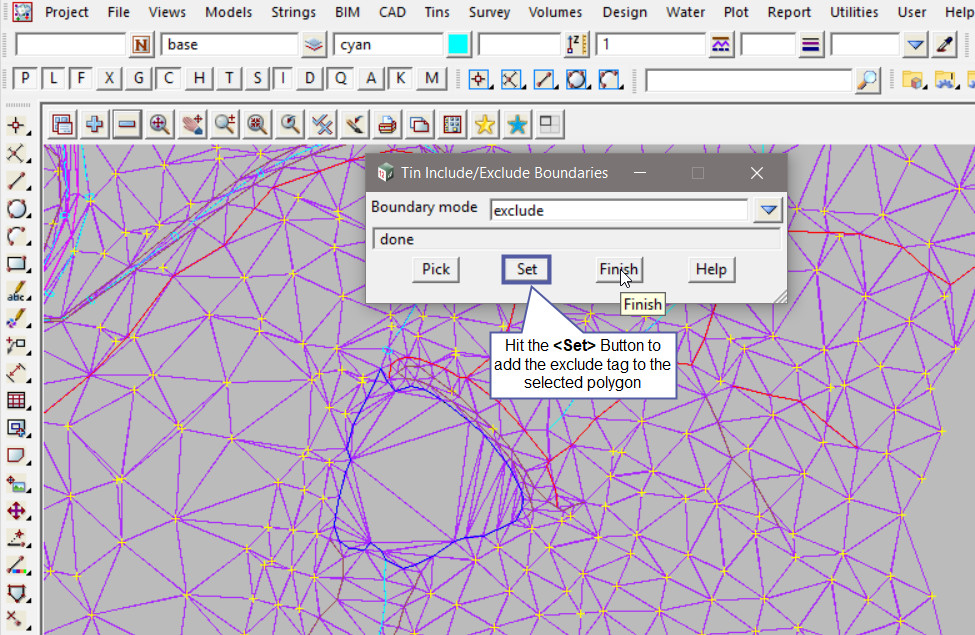Click the Help button in boundaries panel
The height and width of the screenshot is (635, 975).
point(711,269)
